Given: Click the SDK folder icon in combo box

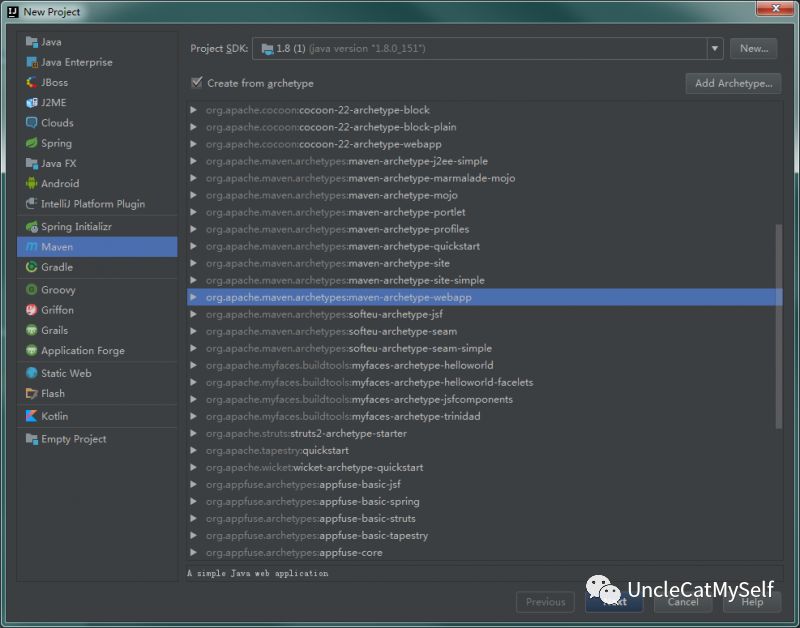Looking at the screenshot, I should pos(267,49).
